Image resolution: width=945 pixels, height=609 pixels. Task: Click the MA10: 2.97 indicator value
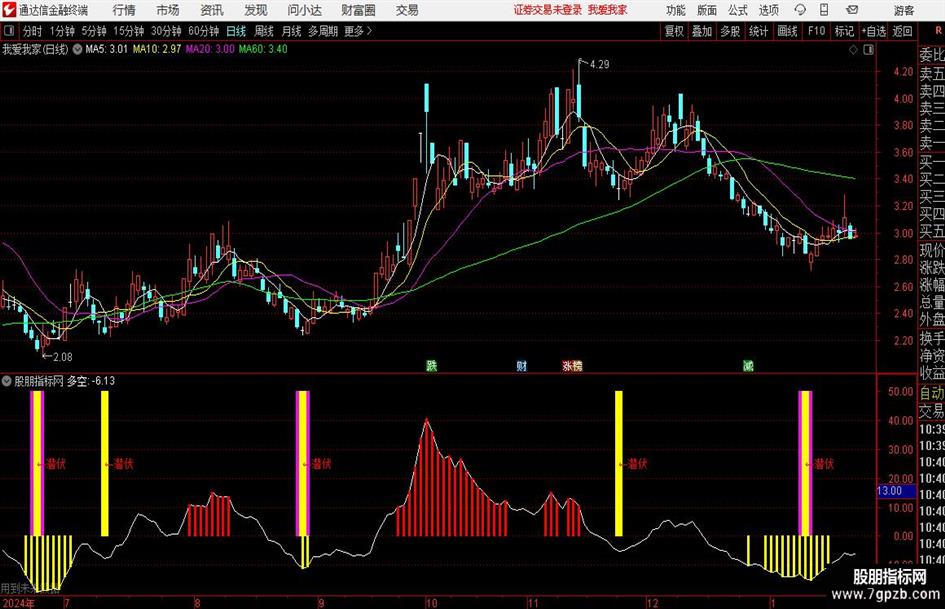(x=157, y=49)
